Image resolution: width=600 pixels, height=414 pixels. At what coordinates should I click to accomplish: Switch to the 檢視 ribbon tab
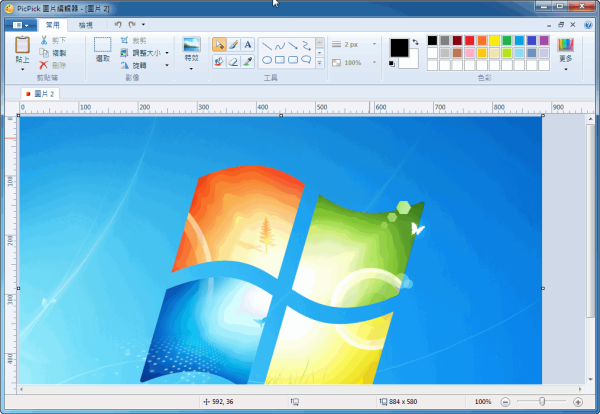[85, 25]
